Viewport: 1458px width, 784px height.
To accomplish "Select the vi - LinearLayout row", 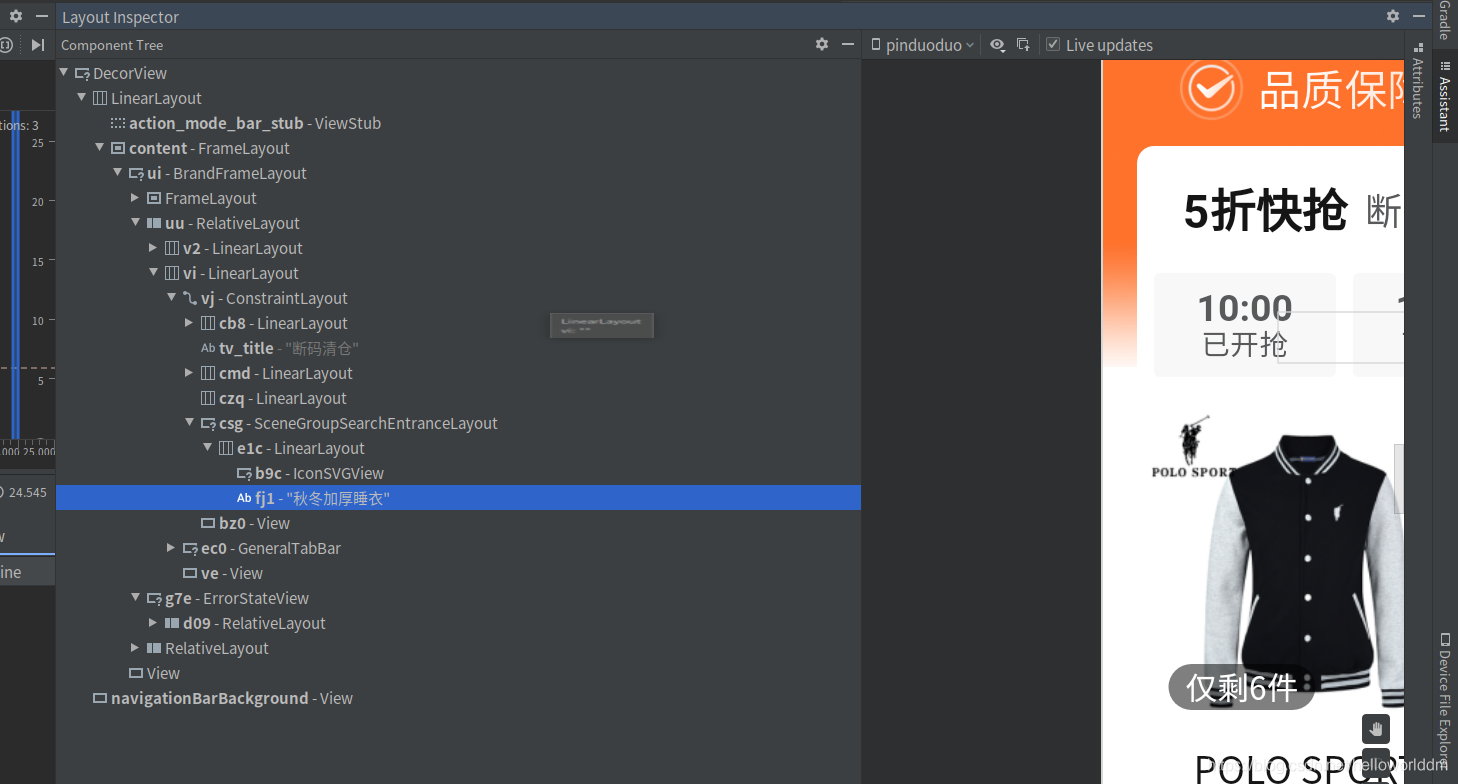I will click(x=458, y=273).
